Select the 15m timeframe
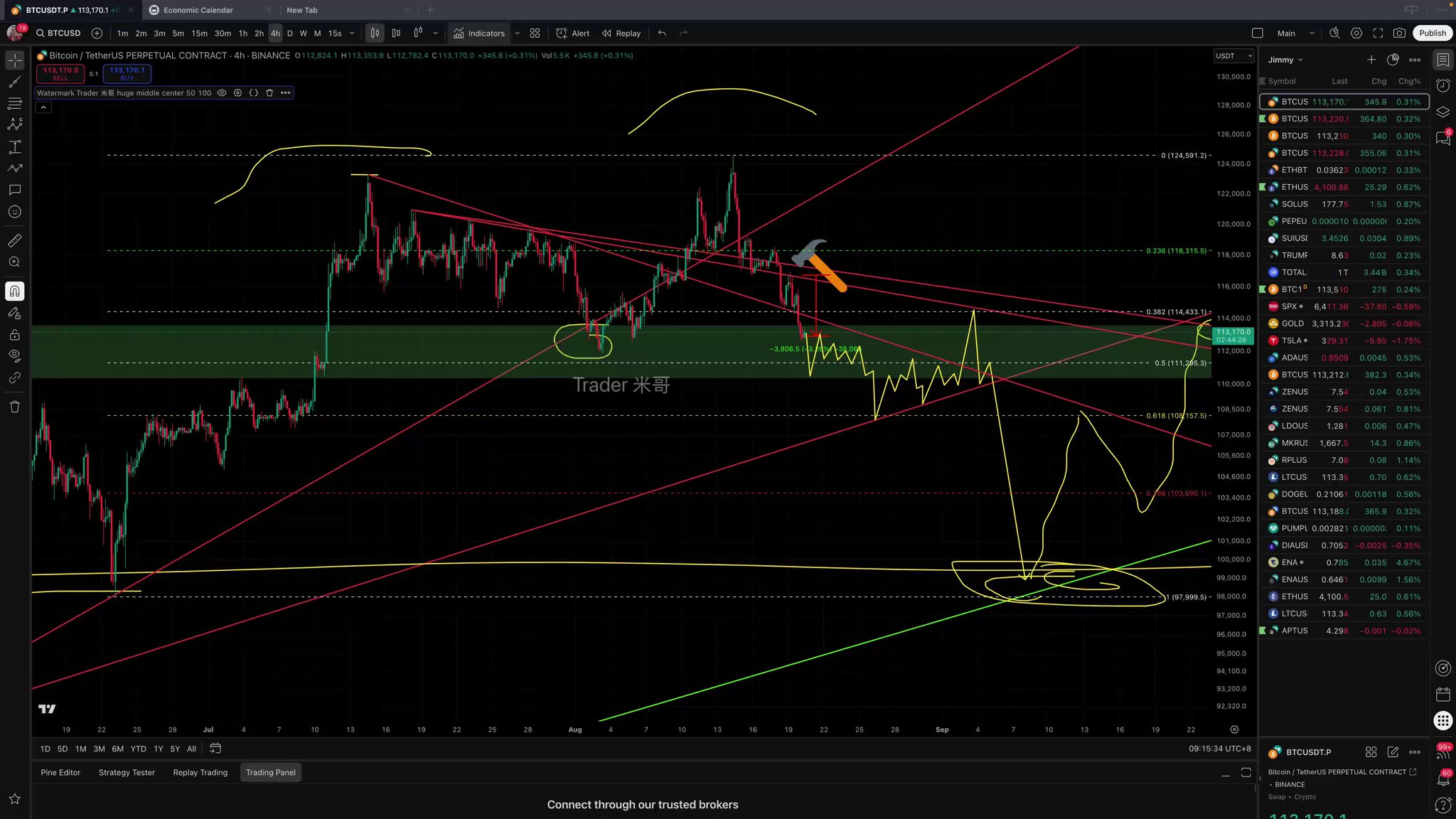This screenshot has width=1456, height=819. tap(200, 33)
